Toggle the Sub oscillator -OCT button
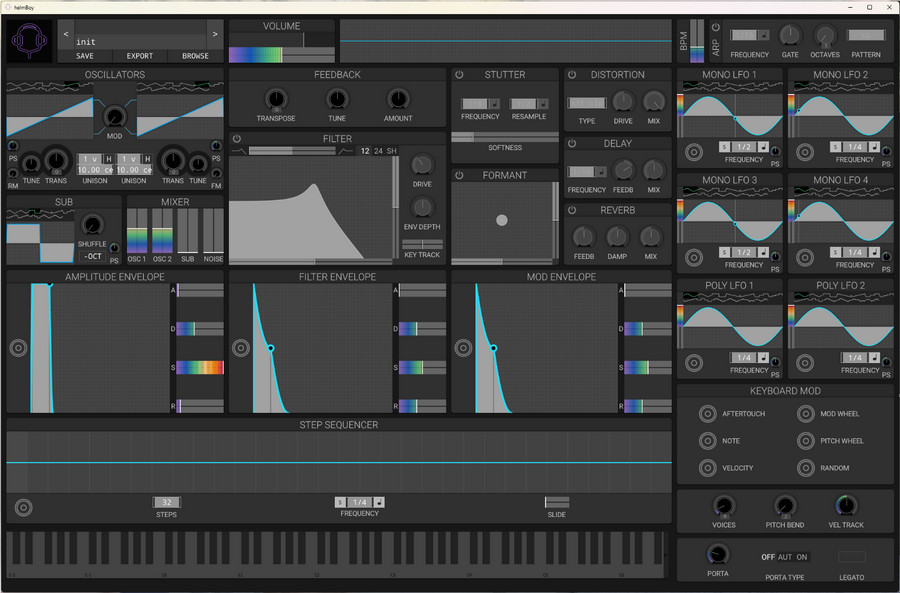This screenshot has height=593, width=900. (92, 257)
